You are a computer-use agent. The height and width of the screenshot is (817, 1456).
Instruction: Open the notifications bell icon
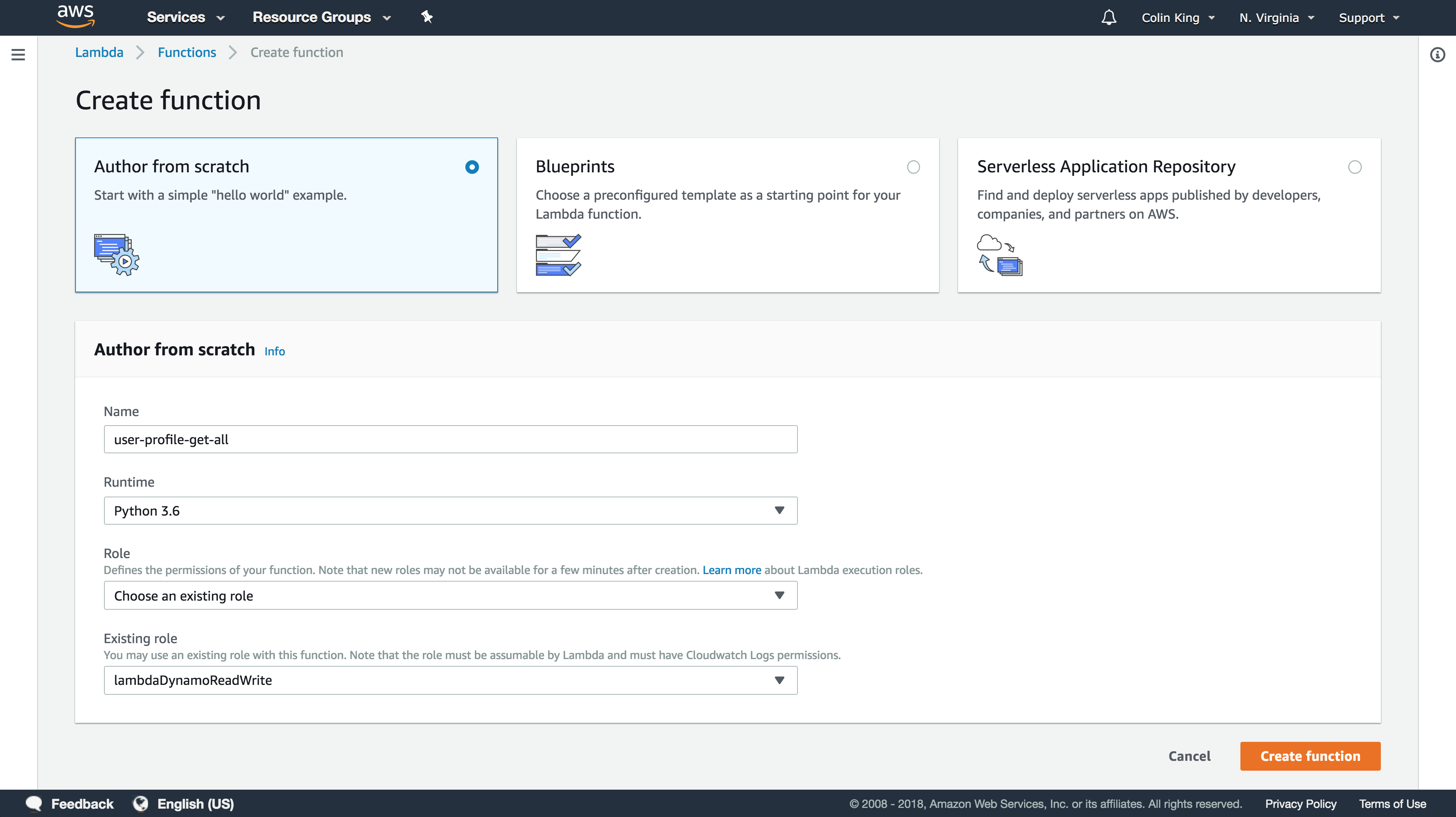pyautogui.click(x=1108, y=17)
